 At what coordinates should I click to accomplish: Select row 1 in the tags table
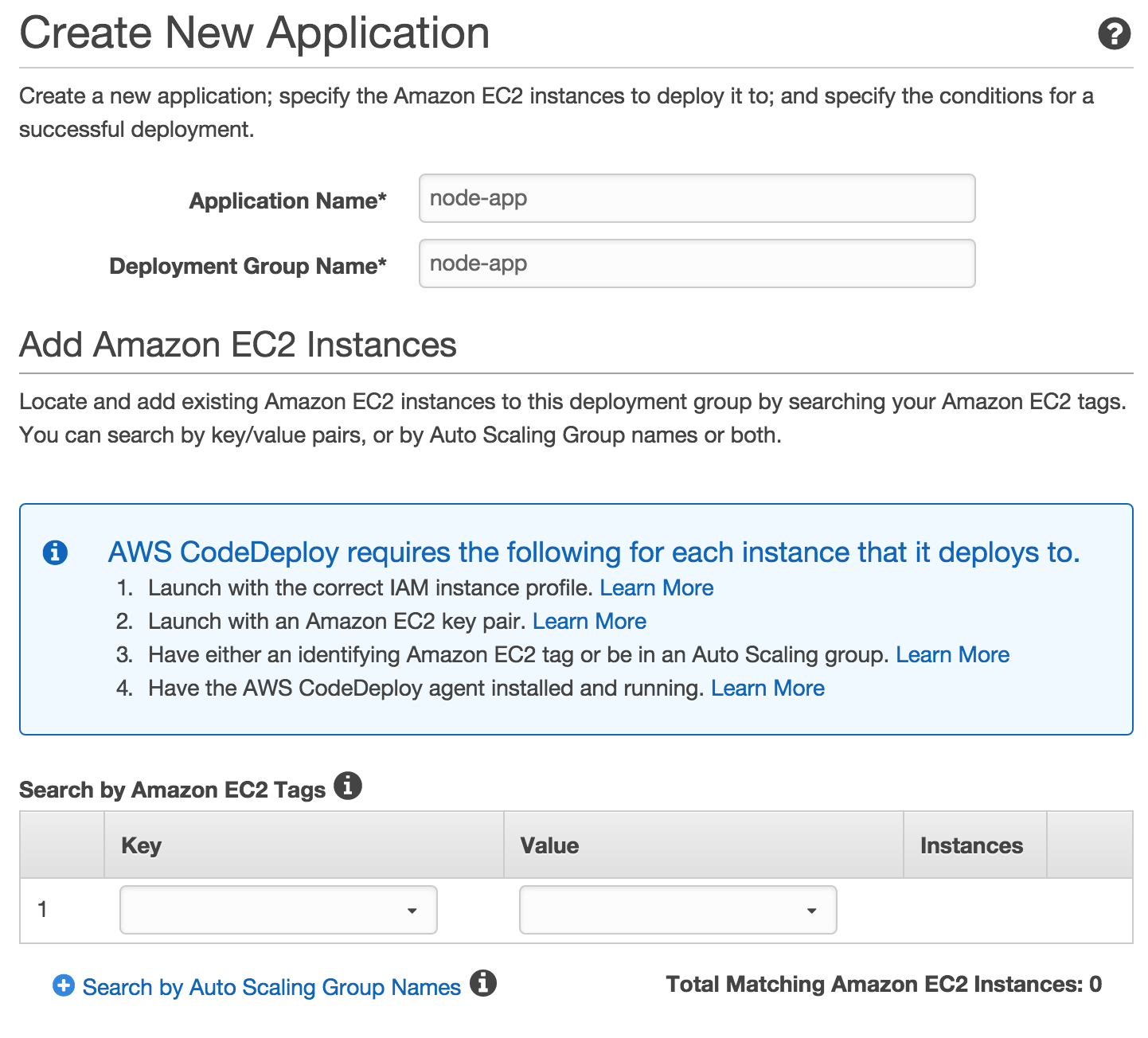tap(43, 909)
